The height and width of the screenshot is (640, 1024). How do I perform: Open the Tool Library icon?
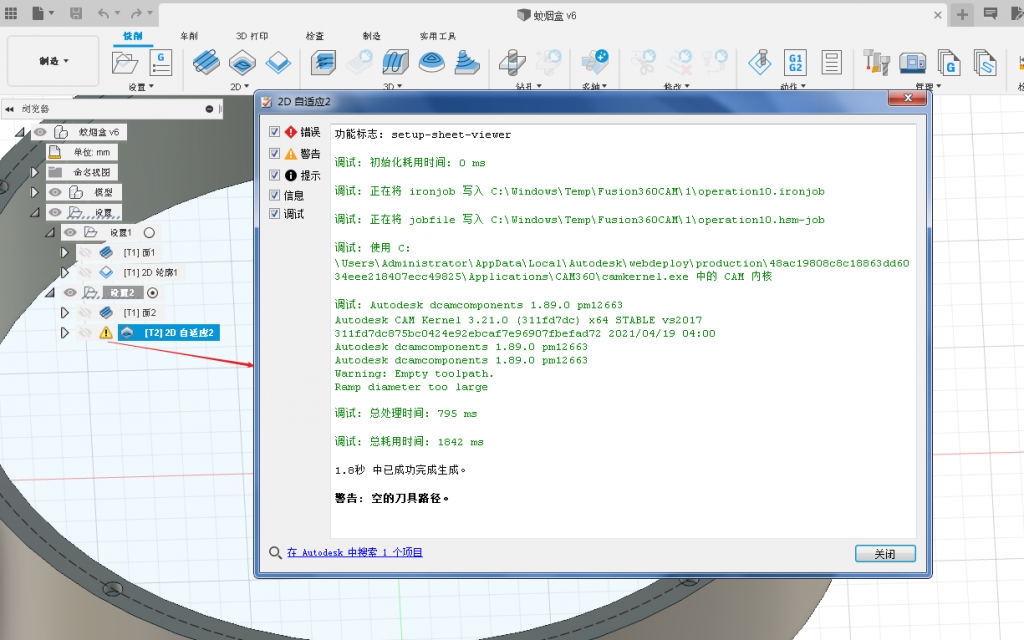coord(876,63)
